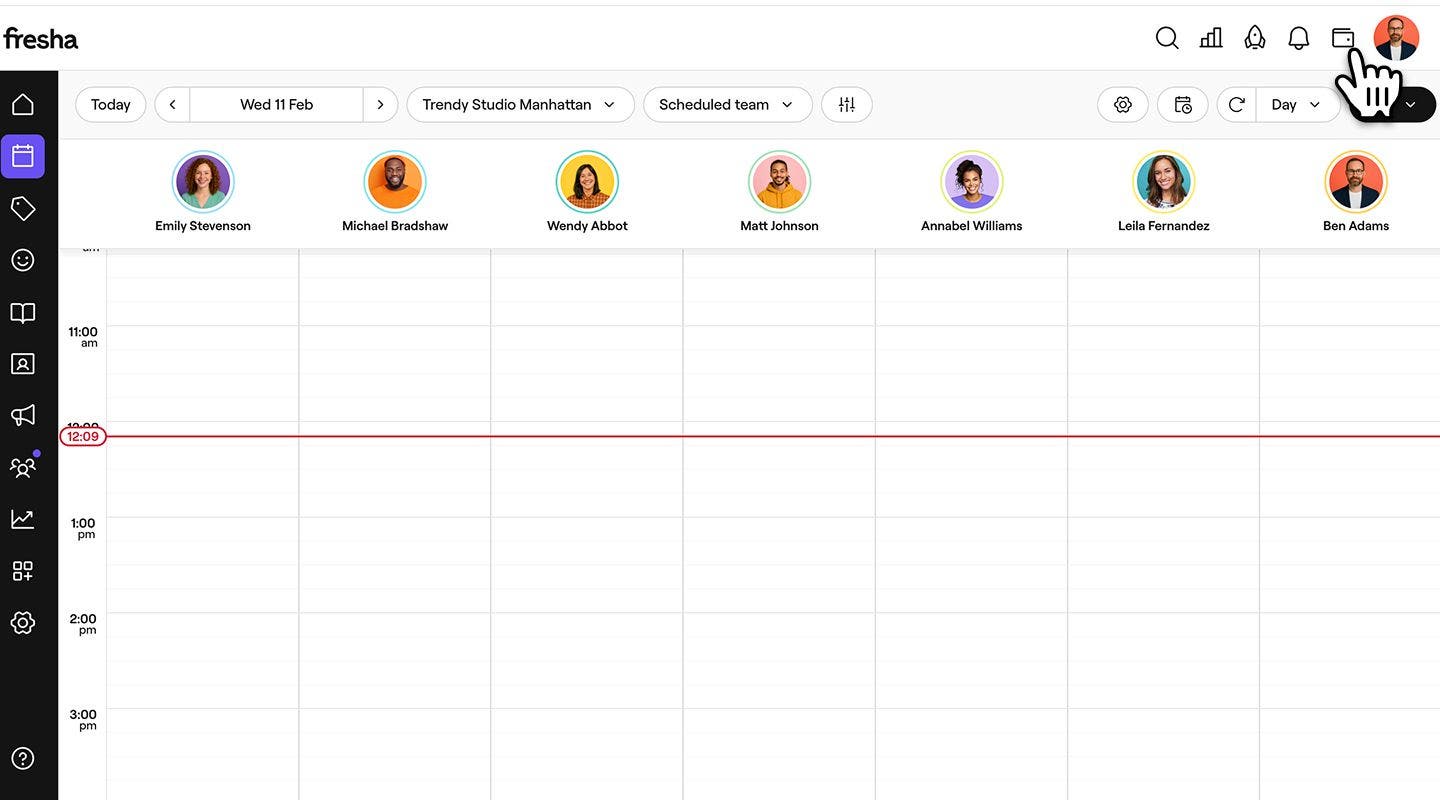The width and height of the screenshot is (1440, 800).
Task: Open the wallet icon in header
Action: coord(1343,38)
